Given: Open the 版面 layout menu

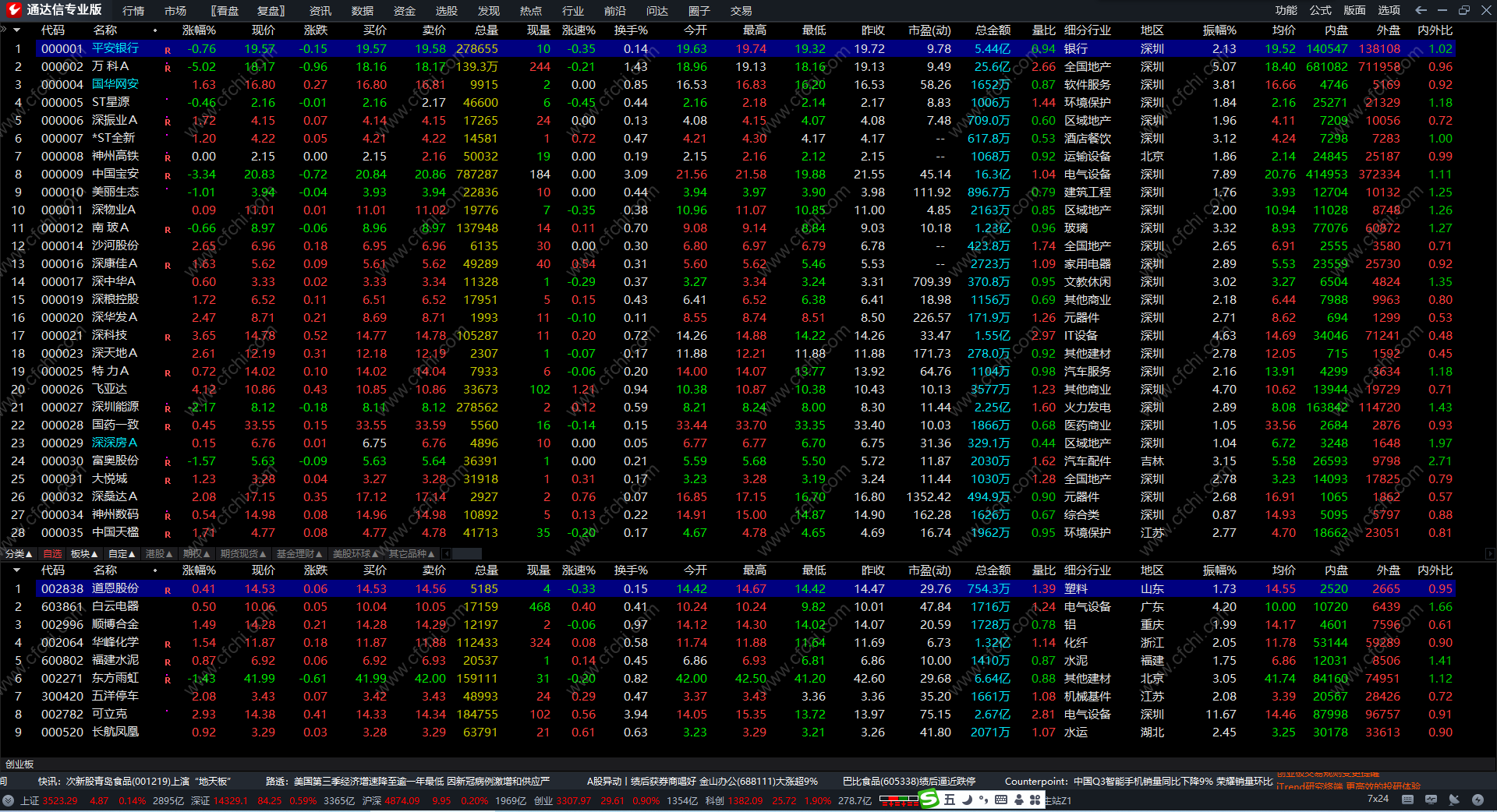Looking at the screenshot, I should [1355, 10].
